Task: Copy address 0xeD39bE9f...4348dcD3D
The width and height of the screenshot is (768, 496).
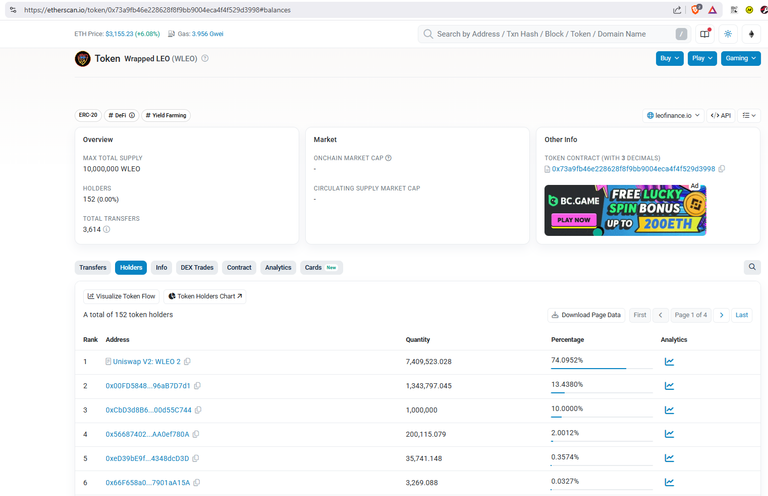Action: click(196, 458)
